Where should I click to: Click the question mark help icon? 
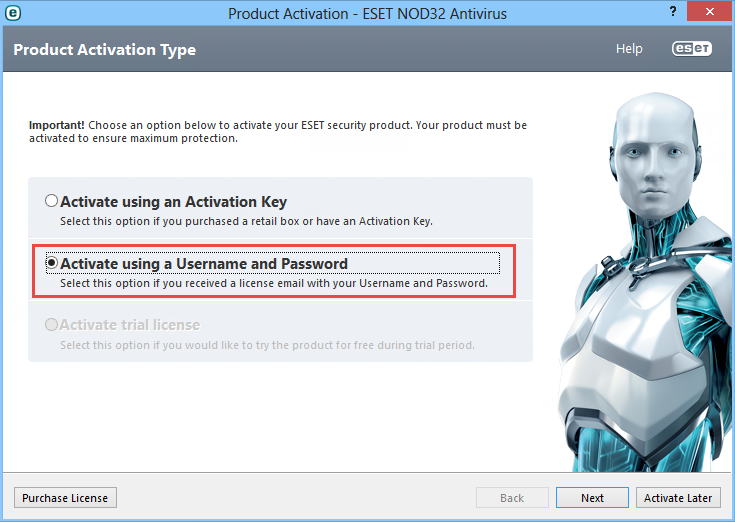[673, 11]
